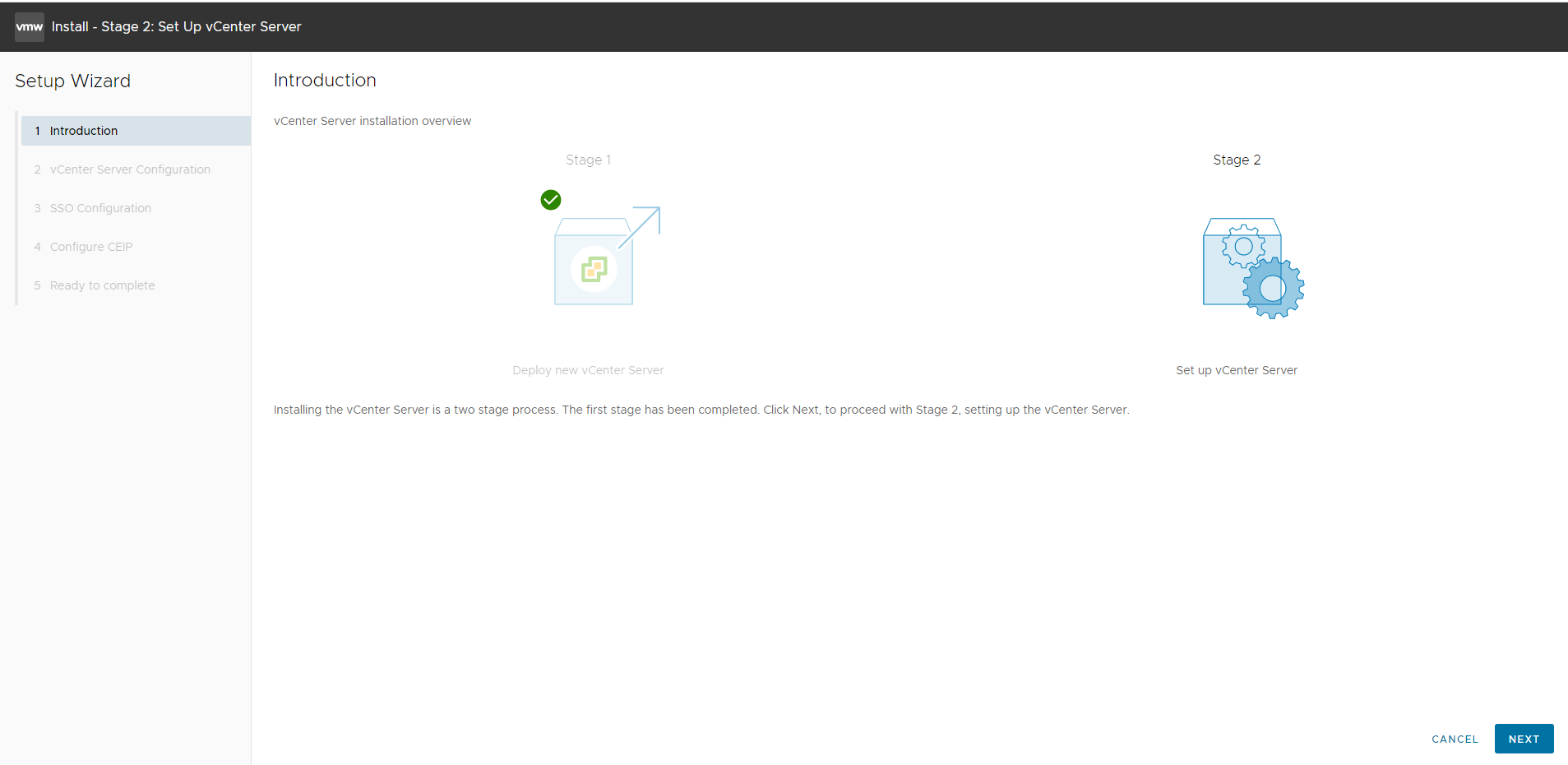Click the NEXT button
1568x765 pixels.
click(x=1524, y=739)
